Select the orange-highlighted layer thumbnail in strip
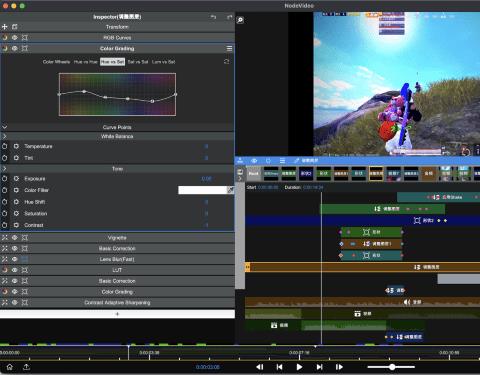This screenshot has width=480, height=375. coord(376,173)
